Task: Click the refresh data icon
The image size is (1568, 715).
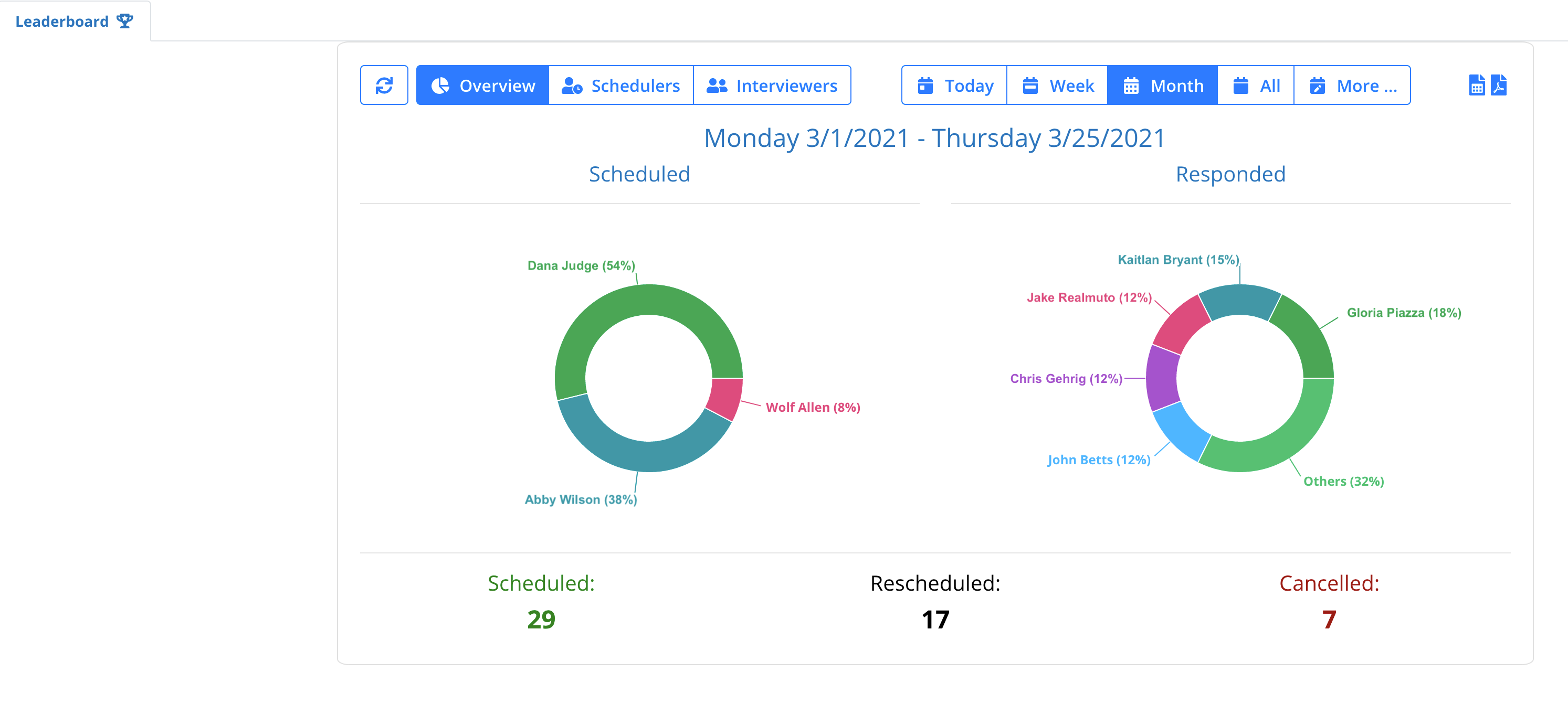Action: (384, 85)
